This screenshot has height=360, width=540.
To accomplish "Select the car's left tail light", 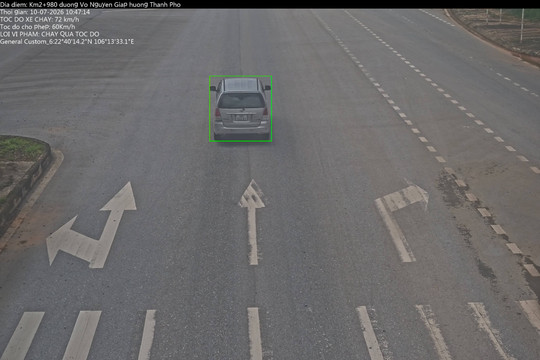I will 218,113.
